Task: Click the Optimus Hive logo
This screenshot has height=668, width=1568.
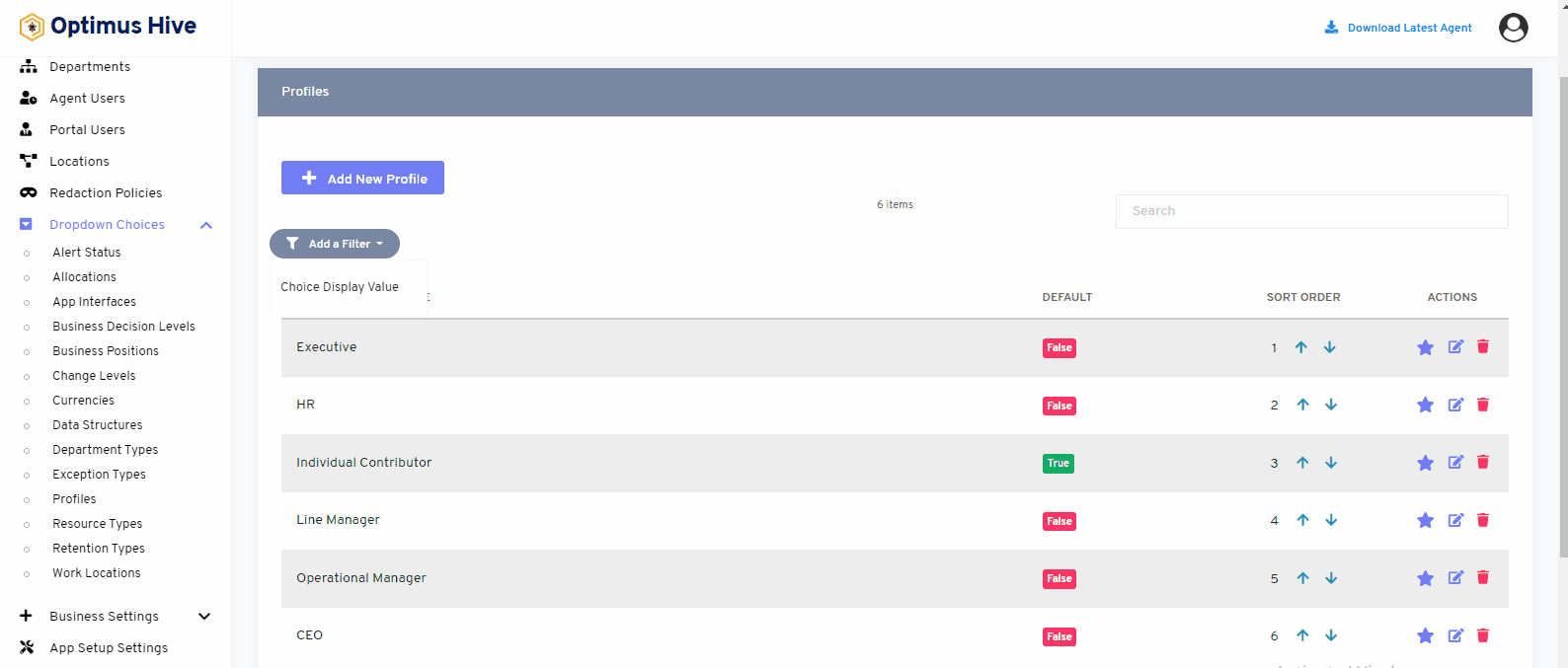Action: (x=109, y=27)
